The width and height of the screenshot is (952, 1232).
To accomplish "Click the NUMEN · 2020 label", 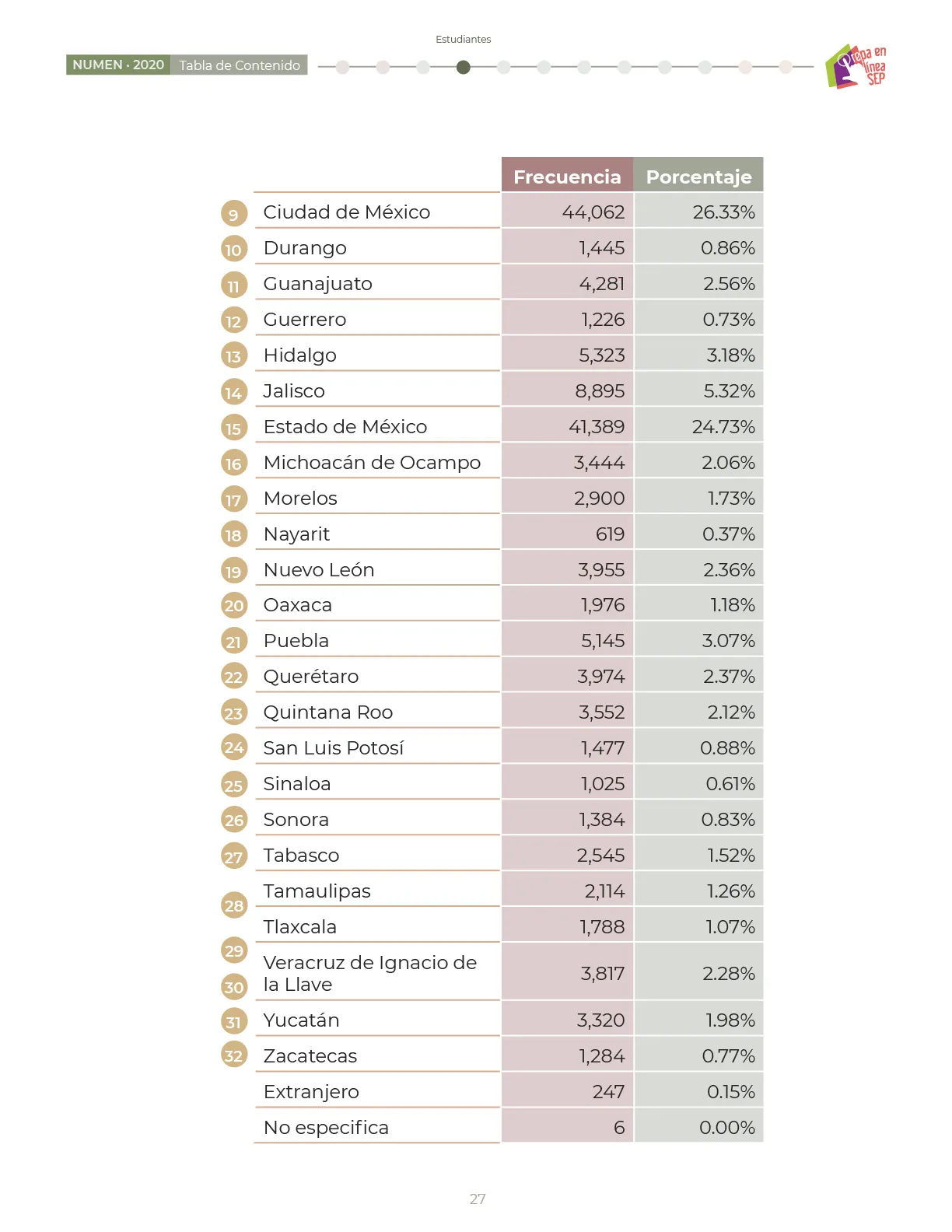I will pos(118,65).
